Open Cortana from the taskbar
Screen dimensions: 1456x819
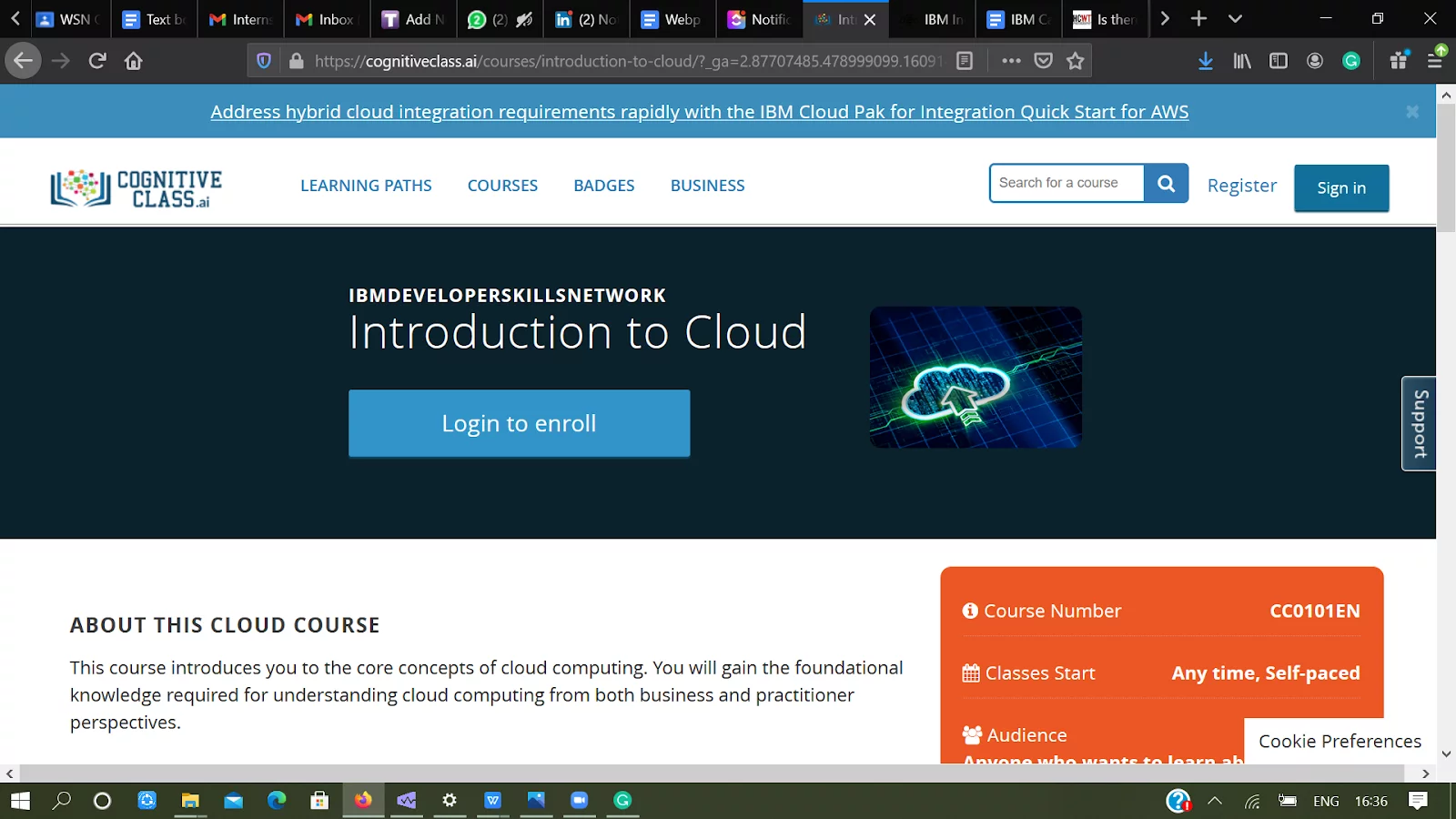tap(103, 801)
